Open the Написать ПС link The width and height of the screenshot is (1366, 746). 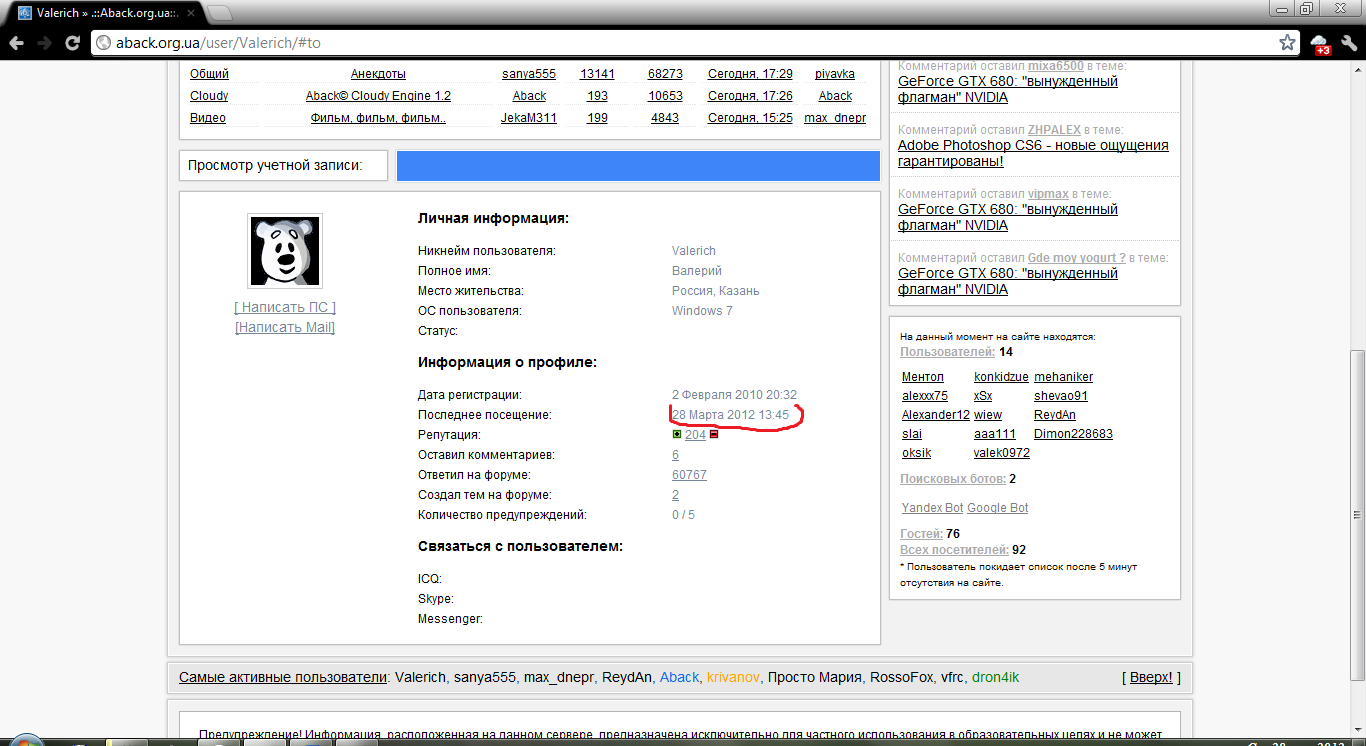click(x=285, y=308)
